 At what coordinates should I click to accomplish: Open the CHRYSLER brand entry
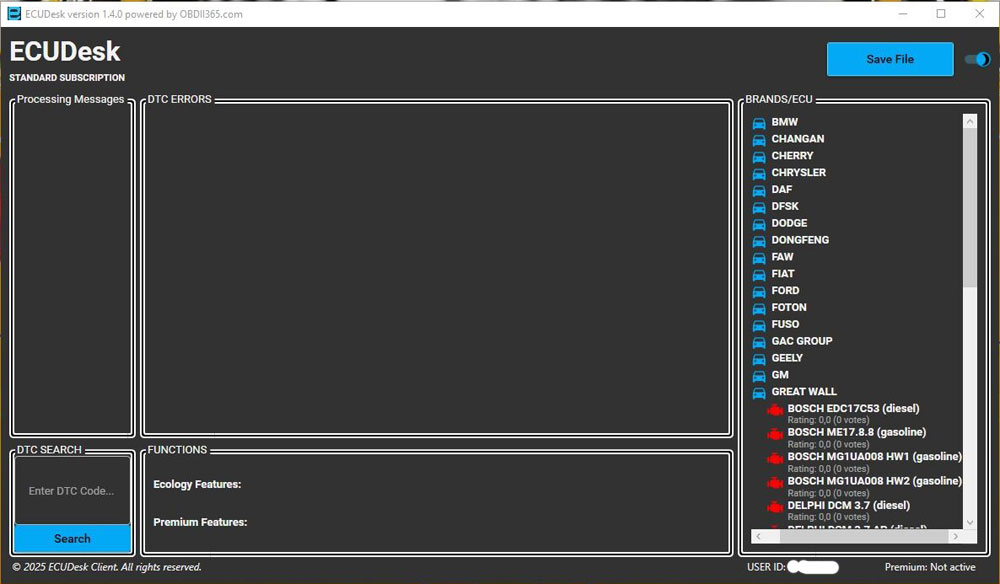798,172
